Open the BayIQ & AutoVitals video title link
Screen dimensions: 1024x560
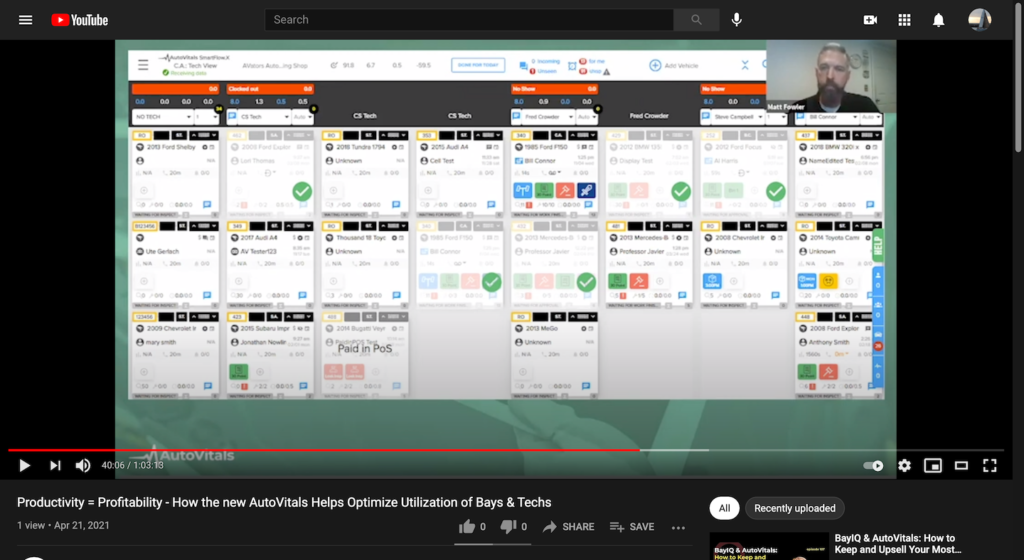coord(897,544)
